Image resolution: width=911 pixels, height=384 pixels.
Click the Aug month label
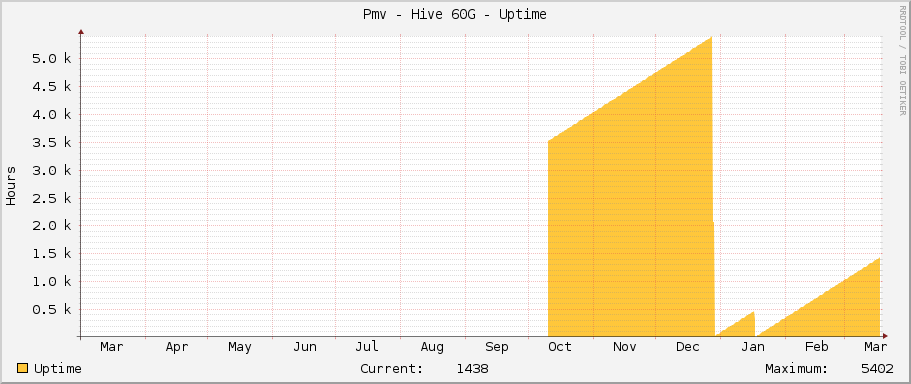coord(432,347)
